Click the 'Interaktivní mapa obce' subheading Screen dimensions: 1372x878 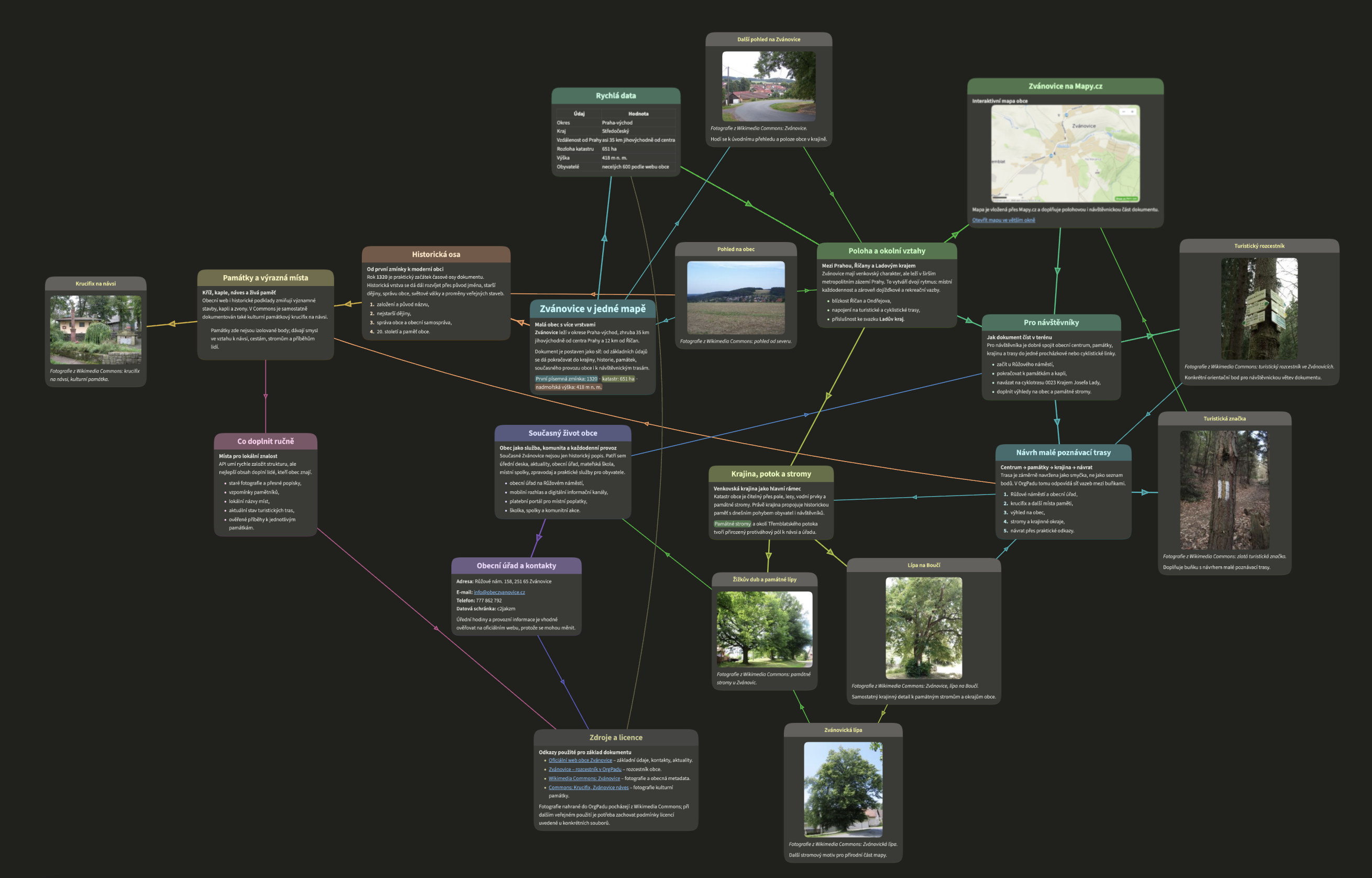(1000, 102)
